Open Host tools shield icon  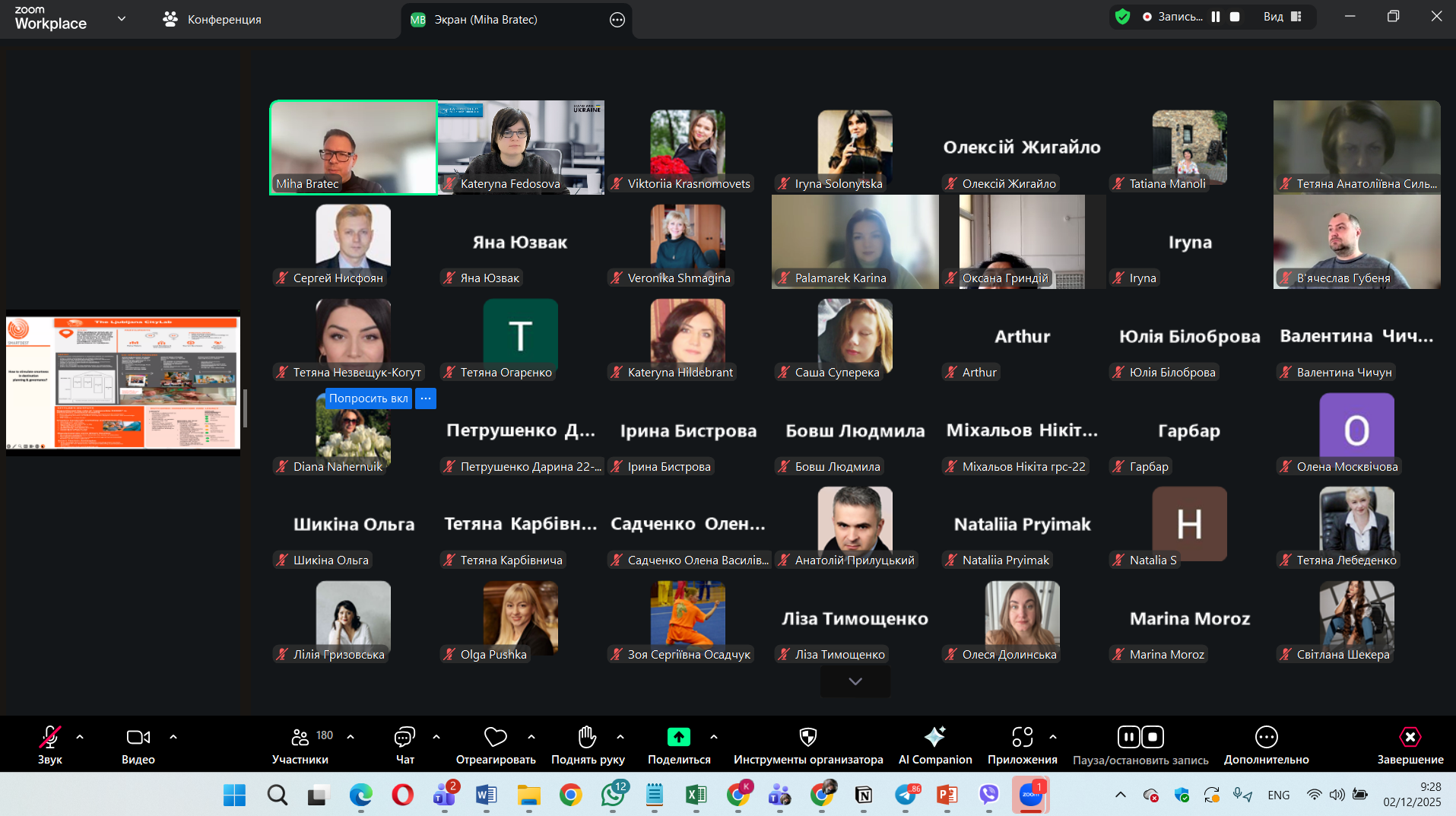tap(807, 737)
